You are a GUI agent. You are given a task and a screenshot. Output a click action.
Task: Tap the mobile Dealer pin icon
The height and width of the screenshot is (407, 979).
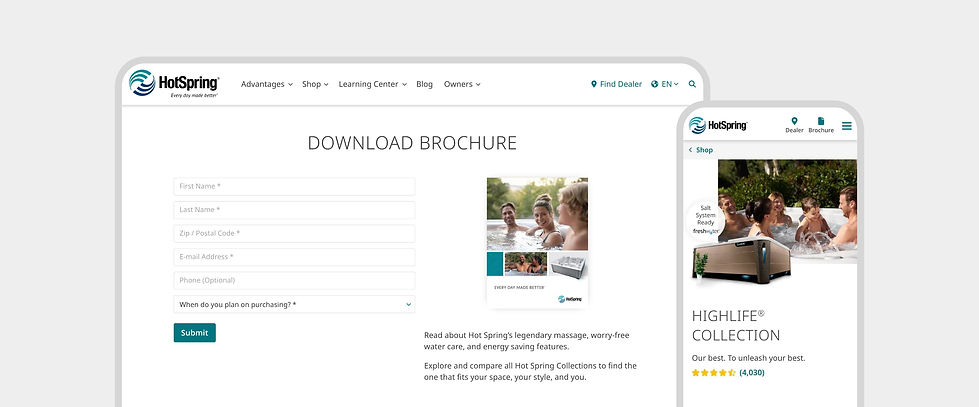click(x=794, y=121)
